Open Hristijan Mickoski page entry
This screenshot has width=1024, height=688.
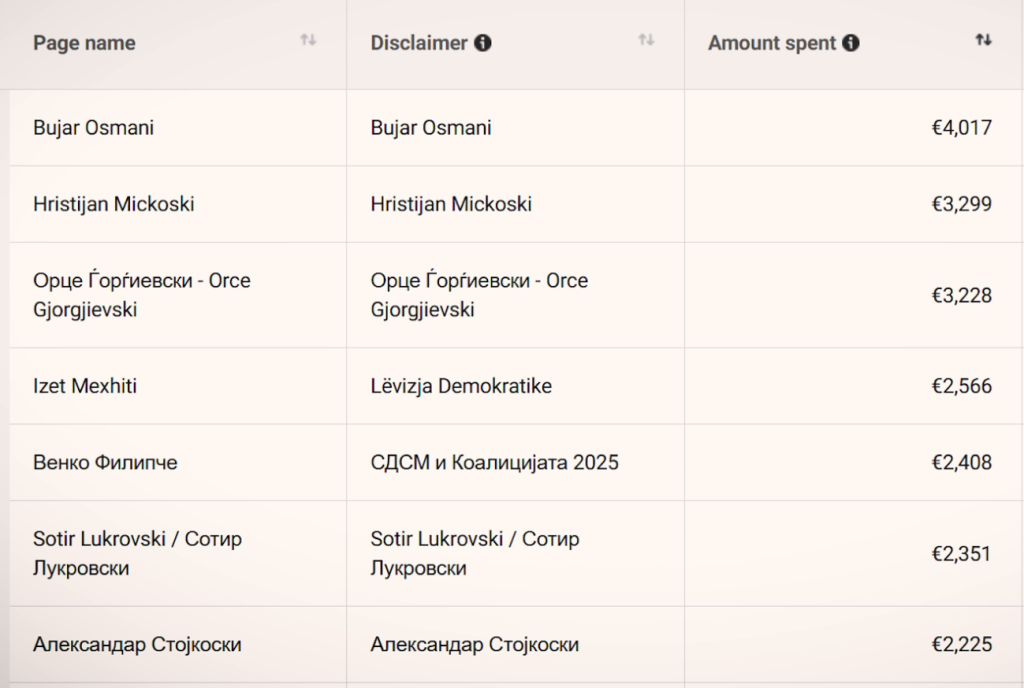(114, 204)
